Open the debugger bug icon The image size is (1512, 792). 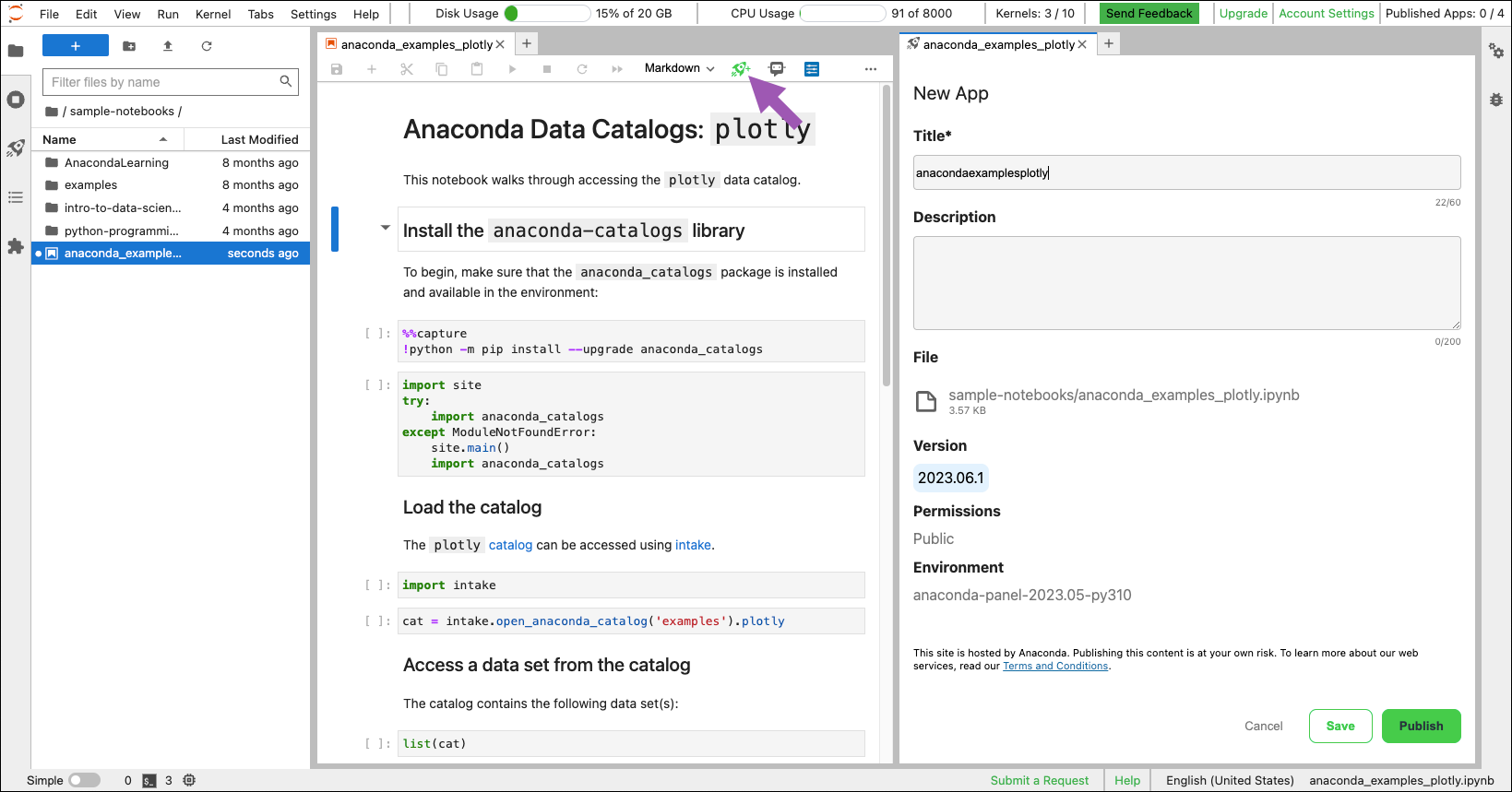(1496, 100)
